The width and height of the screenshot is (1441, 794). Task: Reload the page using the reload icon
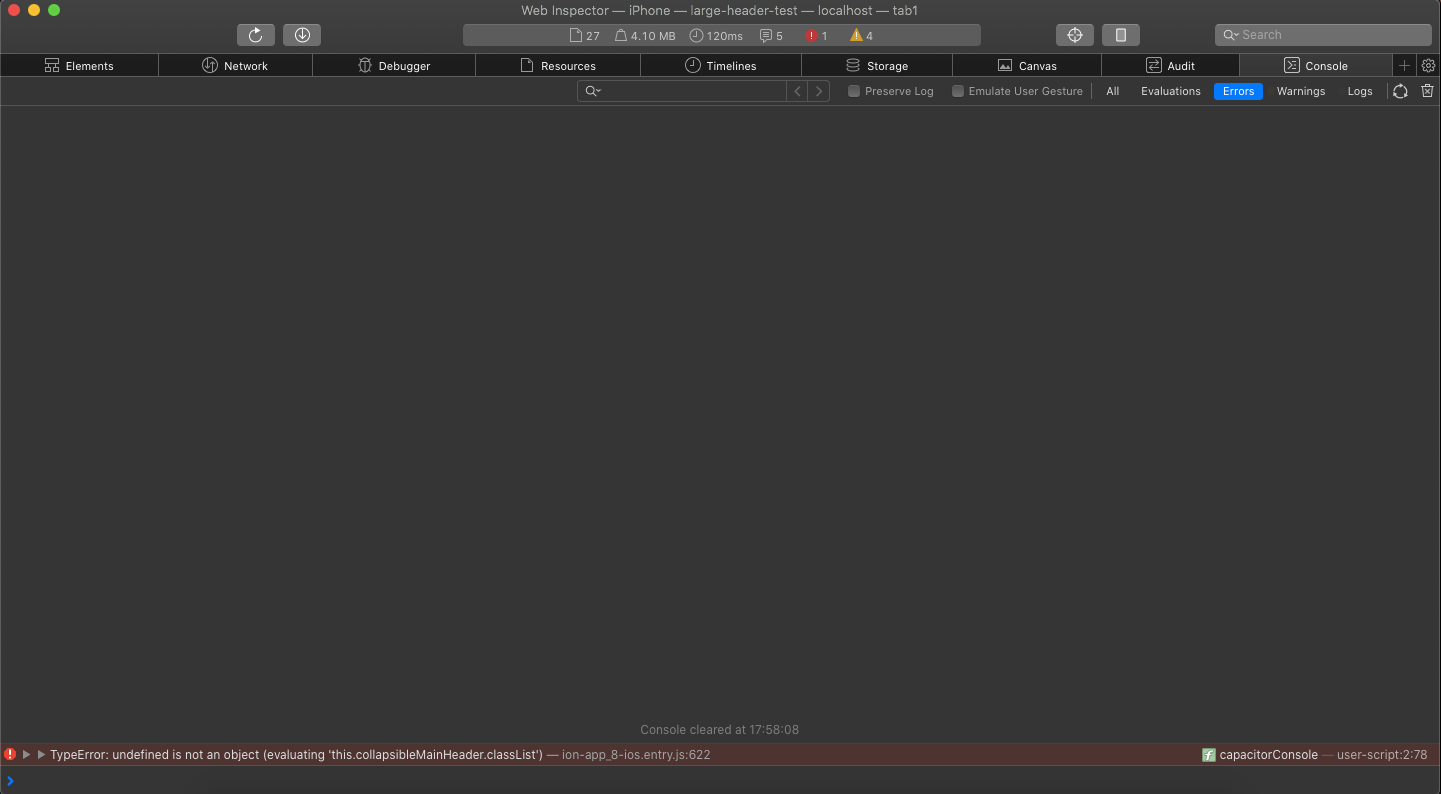tap(256, 34)
